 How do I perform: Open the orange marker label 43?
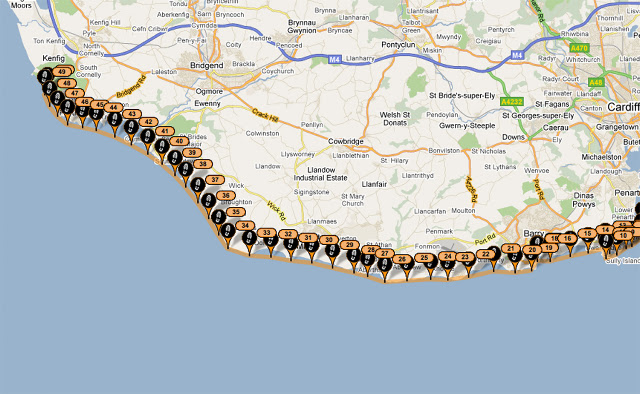[132, 114]
